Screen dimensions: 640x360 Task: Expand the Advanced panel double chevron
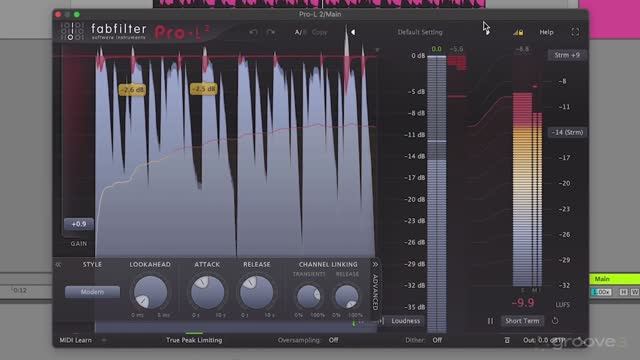coord(375,264)
